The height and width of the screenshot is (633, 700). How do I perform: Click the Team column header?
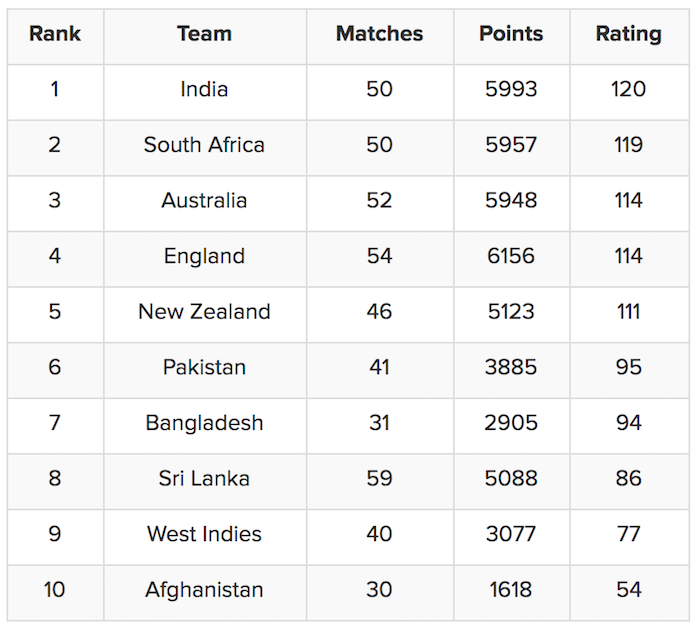[x=204, y=34]
